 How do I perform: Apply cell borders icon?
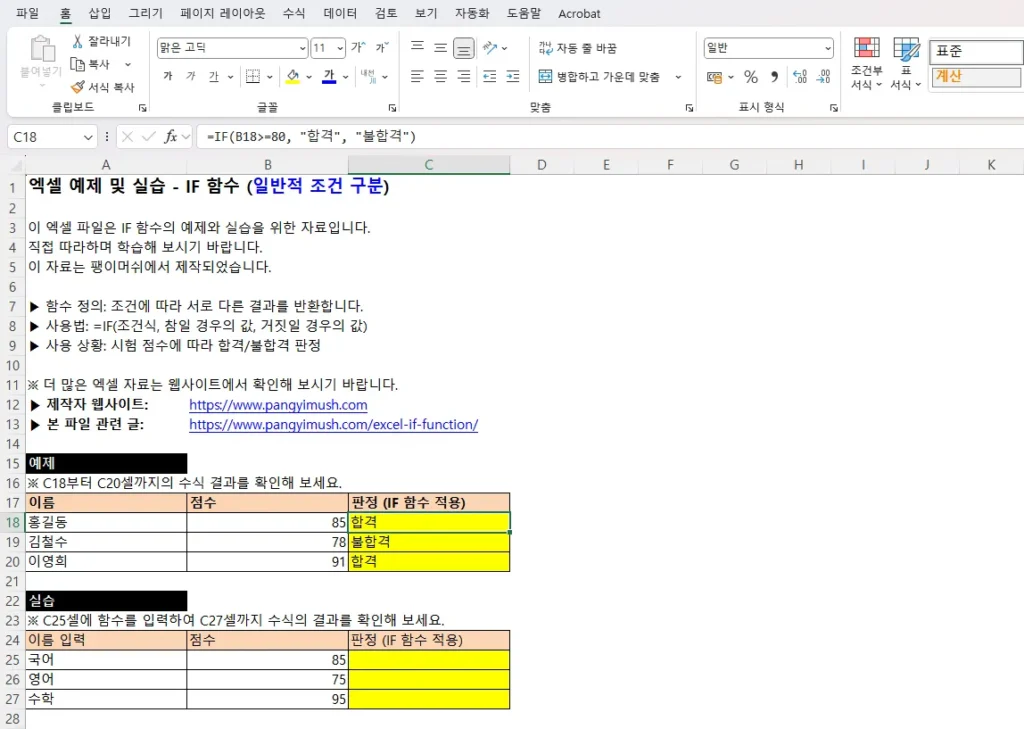point(253,76)
